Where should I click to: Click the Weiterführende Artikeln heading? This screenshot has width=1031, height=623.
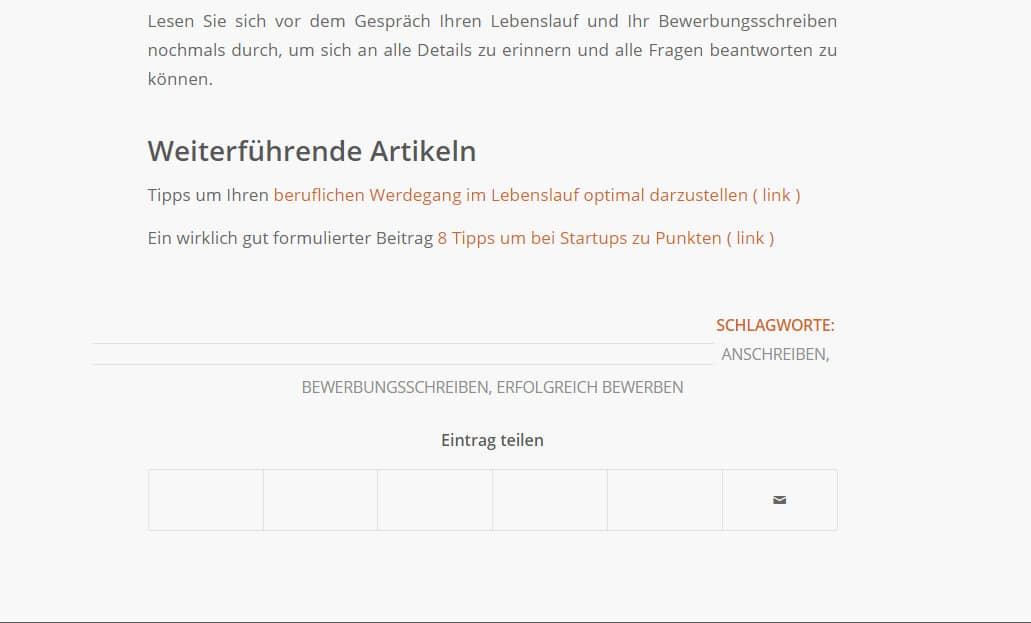[x=312, y=151]
